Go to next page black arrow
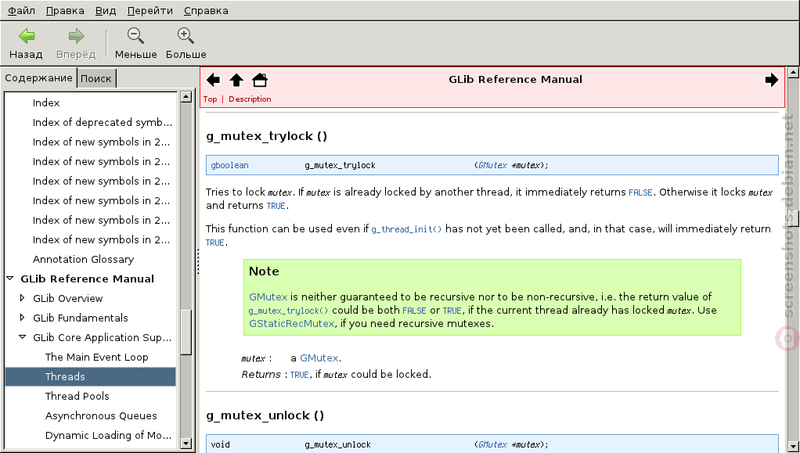The height and width of the screenshot is (453, 800). coord(771,80)
